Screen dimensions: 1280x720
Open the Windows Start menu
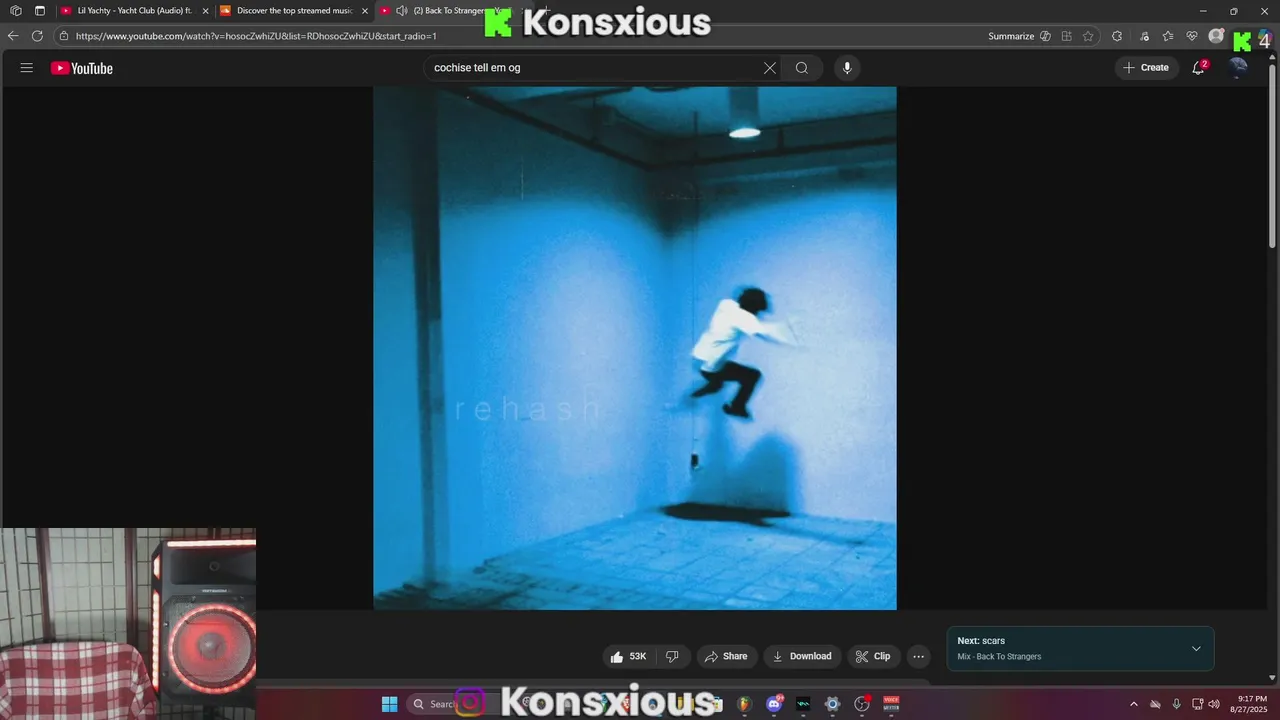point(390,704)
